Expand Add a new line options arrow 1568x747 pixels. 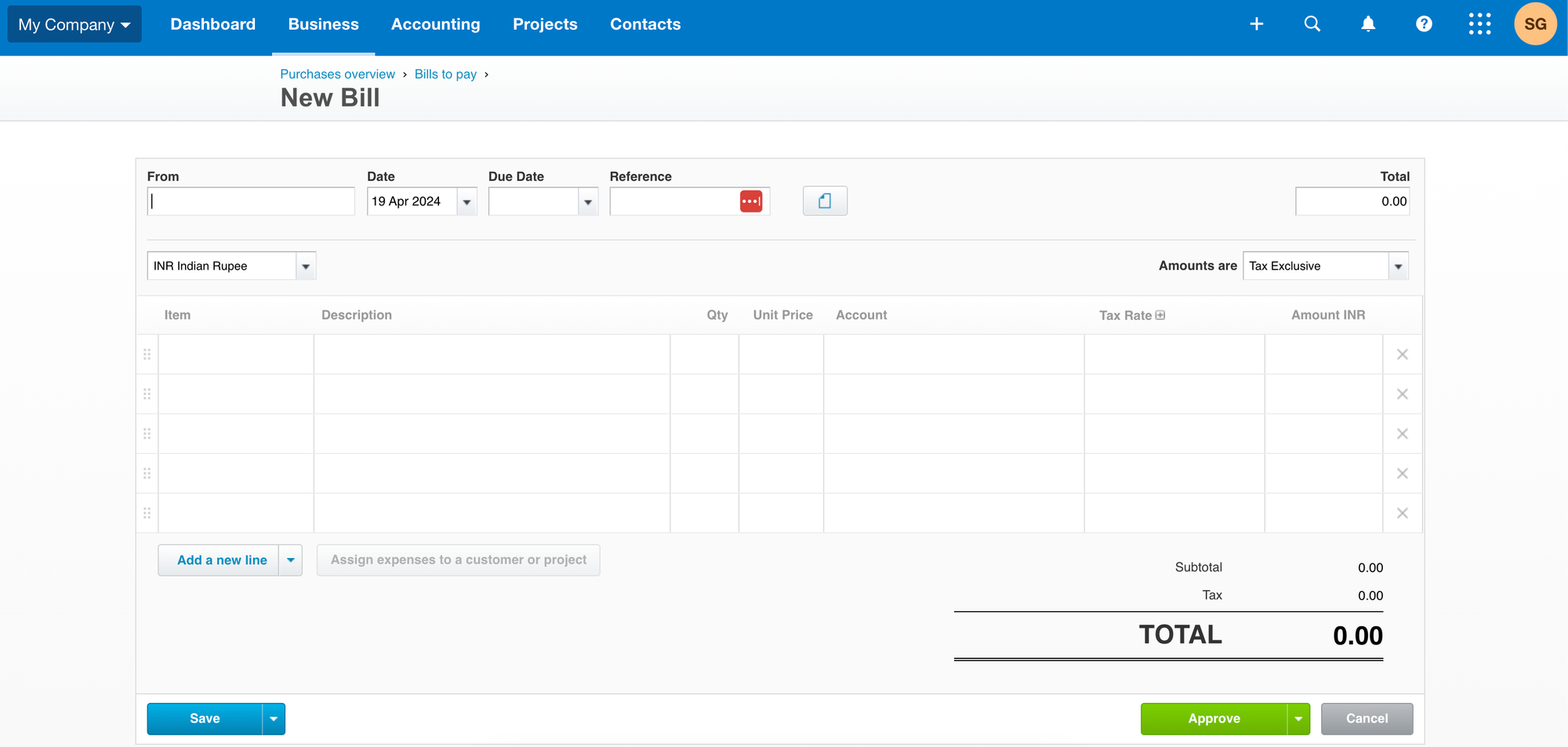291,560
